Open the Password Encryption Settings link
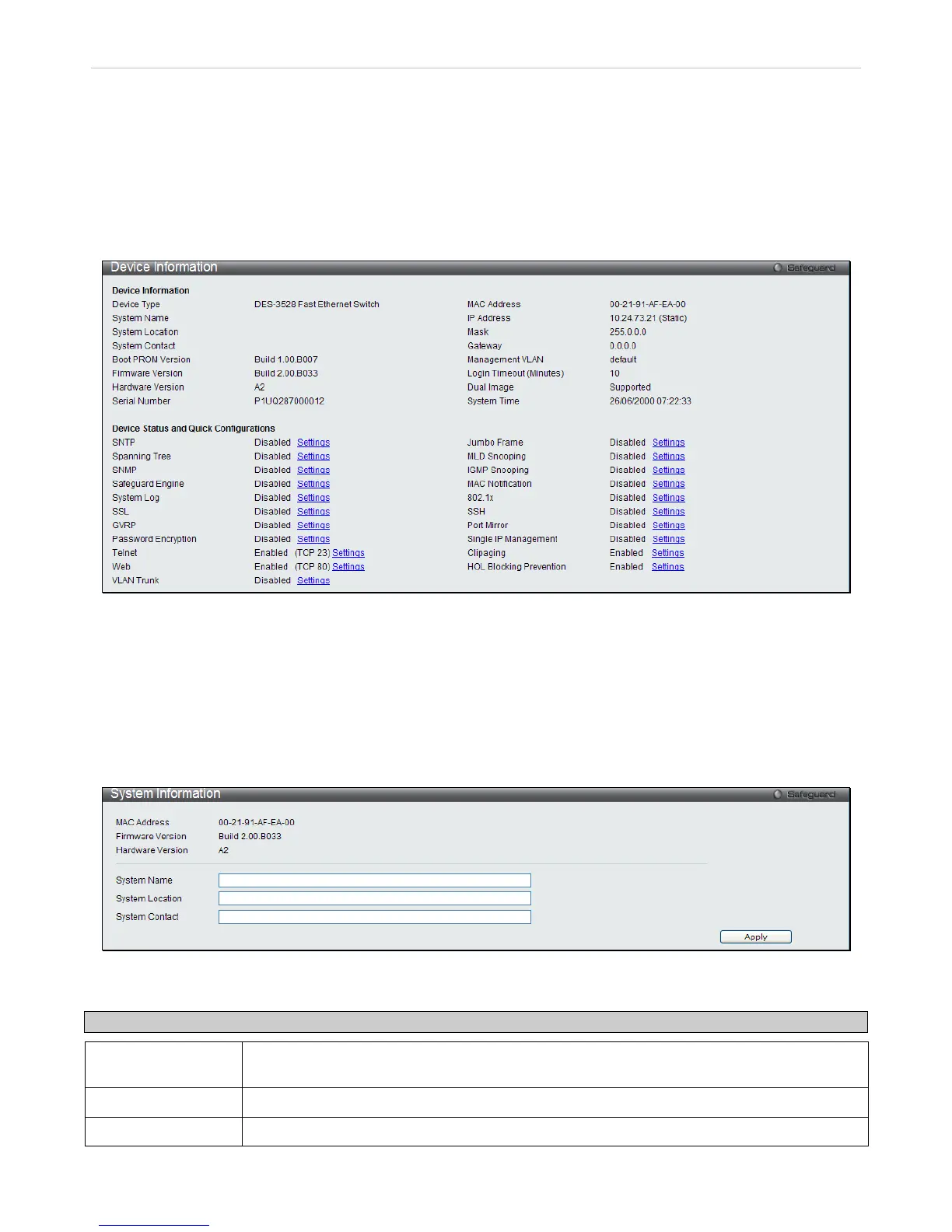This screenshot has height=1232, width=952. (x=313, y=539)
